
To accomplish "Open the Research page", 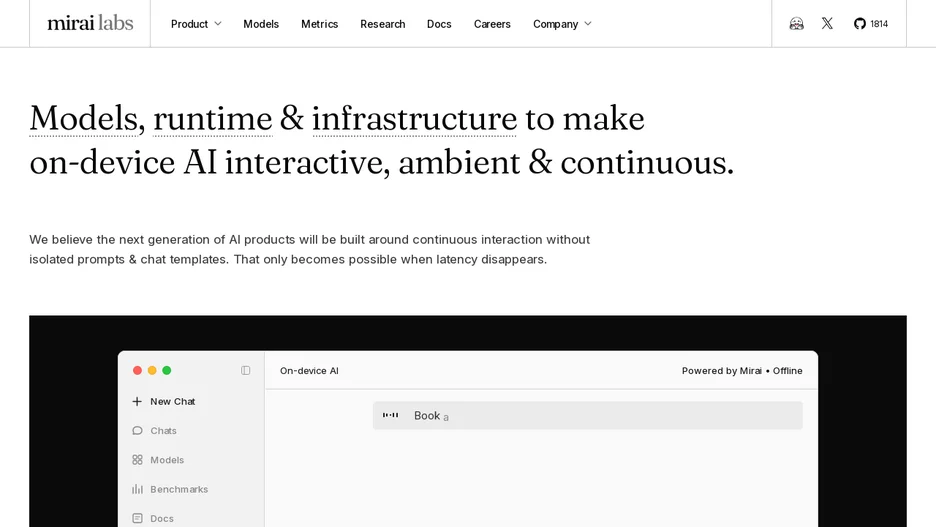I will pyautogui.click(x=383, y=24).
